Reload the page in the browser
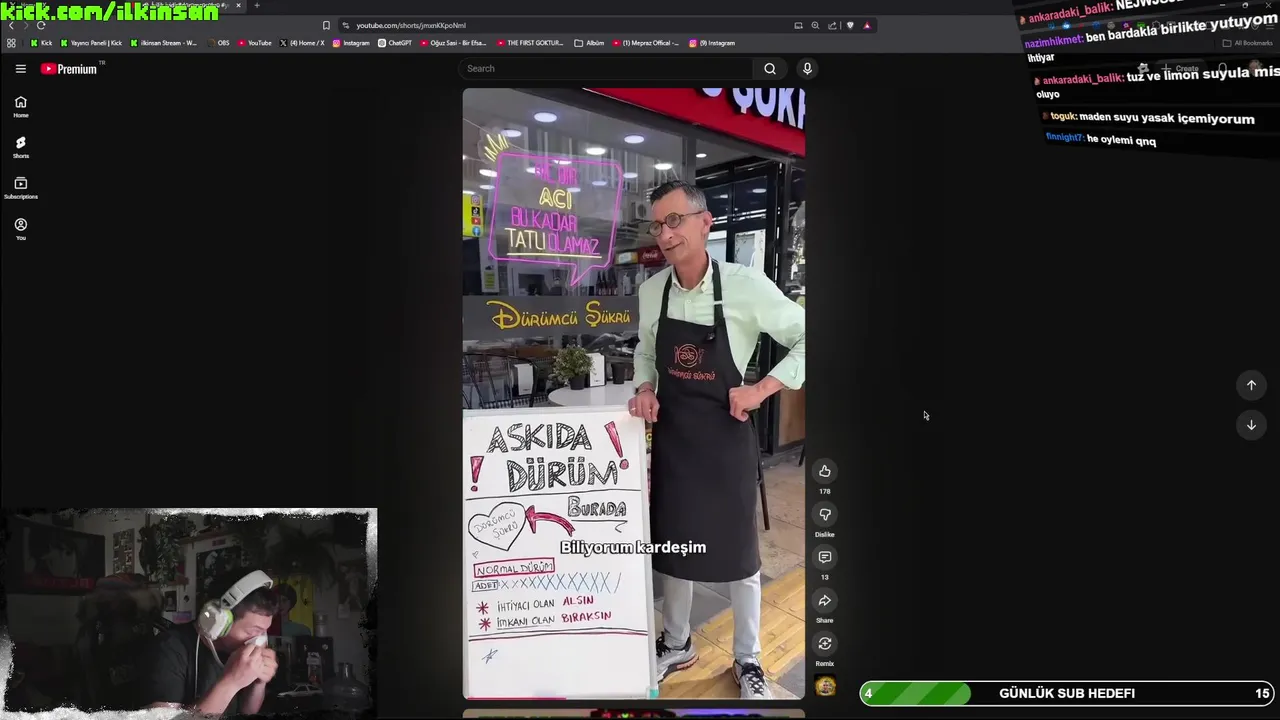This screenshot has height=720, width=1280. [41, 25]
